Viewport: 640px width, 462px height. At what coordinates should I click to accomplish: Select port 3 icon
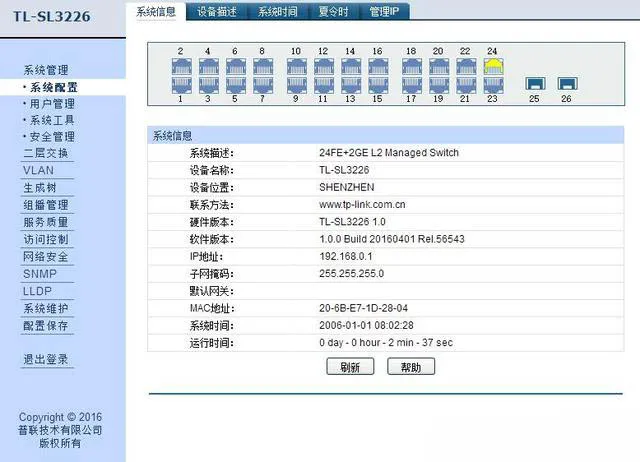209,85
